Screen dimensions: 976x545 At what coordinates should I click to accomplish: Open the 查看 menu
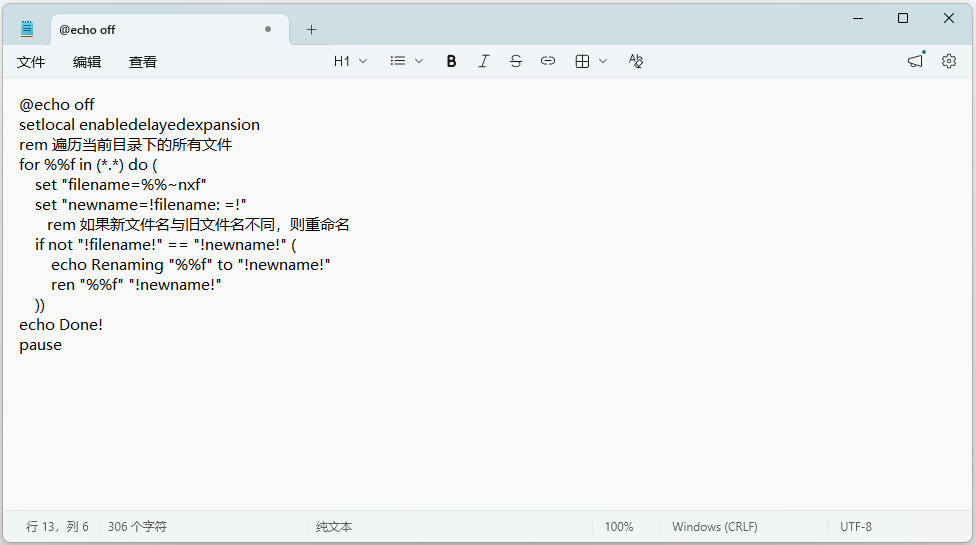(x=143, y=62)
